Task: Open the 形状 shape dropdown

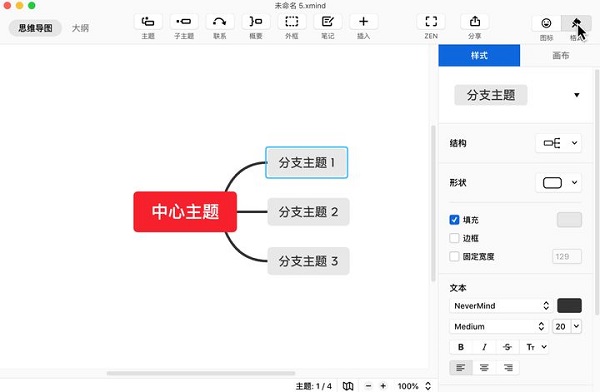Action: [x=558, y=183]
